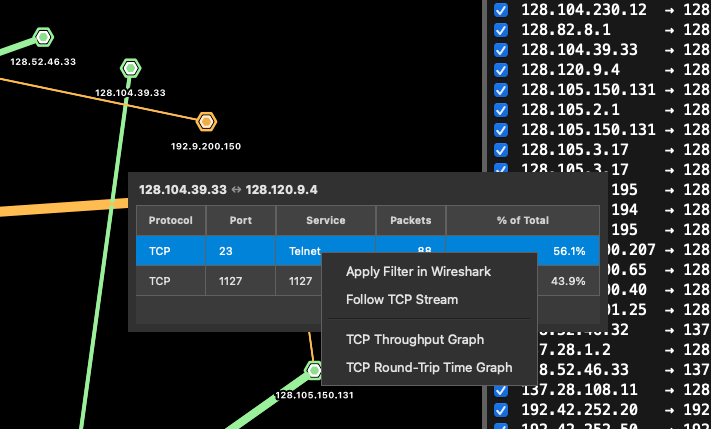This screenshot has width=711, height=429.
Task: Click TCP in the port 1127 row
Action: tap(171, 281)
